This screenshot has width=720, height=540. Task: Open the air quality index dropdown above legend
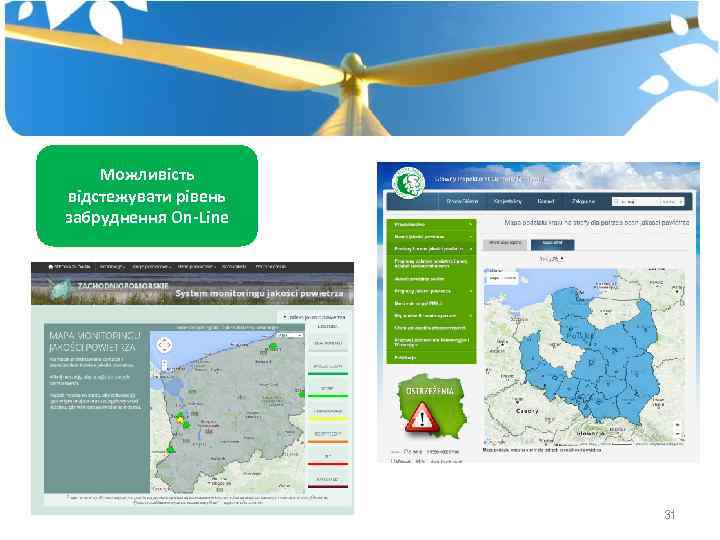point(313,317)
